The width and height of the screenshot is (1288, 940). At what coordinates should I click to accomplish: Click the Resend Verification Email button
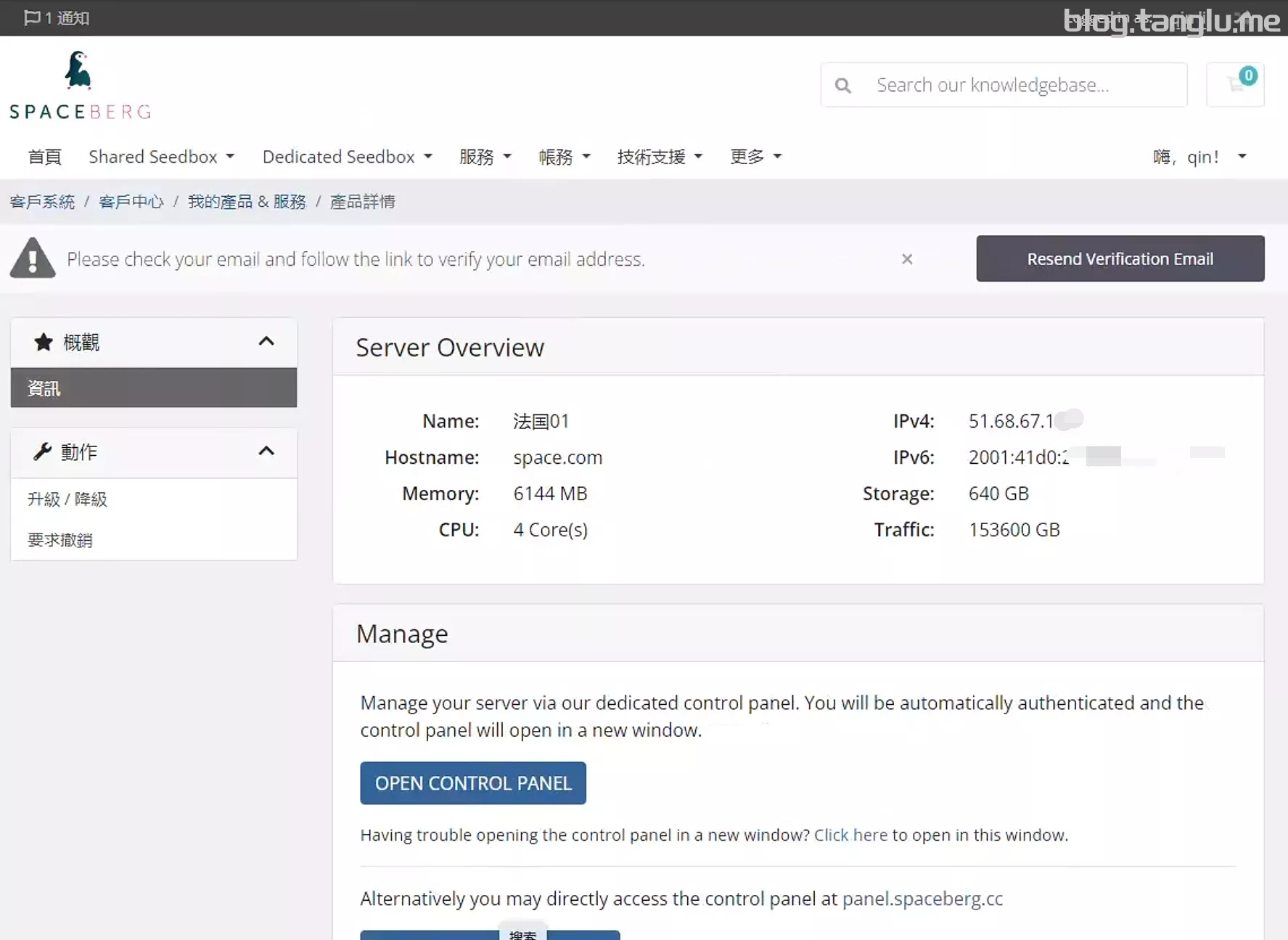1120,259
